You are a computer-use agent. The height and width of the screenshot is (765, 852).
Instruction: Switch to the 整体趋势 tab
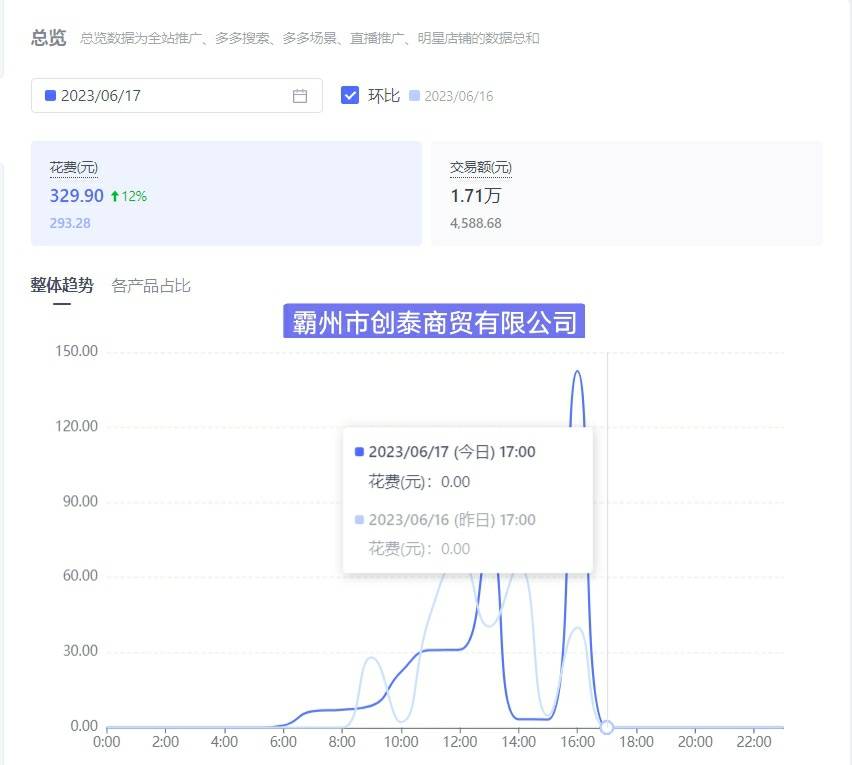pos(62,286)
